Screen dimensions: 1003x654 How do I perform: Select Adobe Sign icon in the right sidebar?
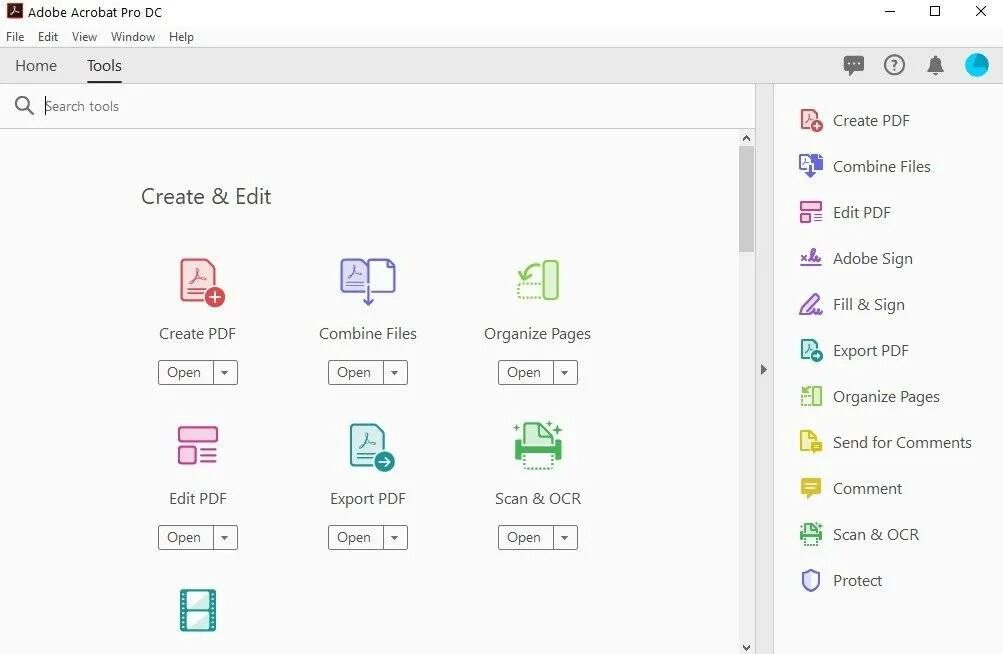click(811, 257)
